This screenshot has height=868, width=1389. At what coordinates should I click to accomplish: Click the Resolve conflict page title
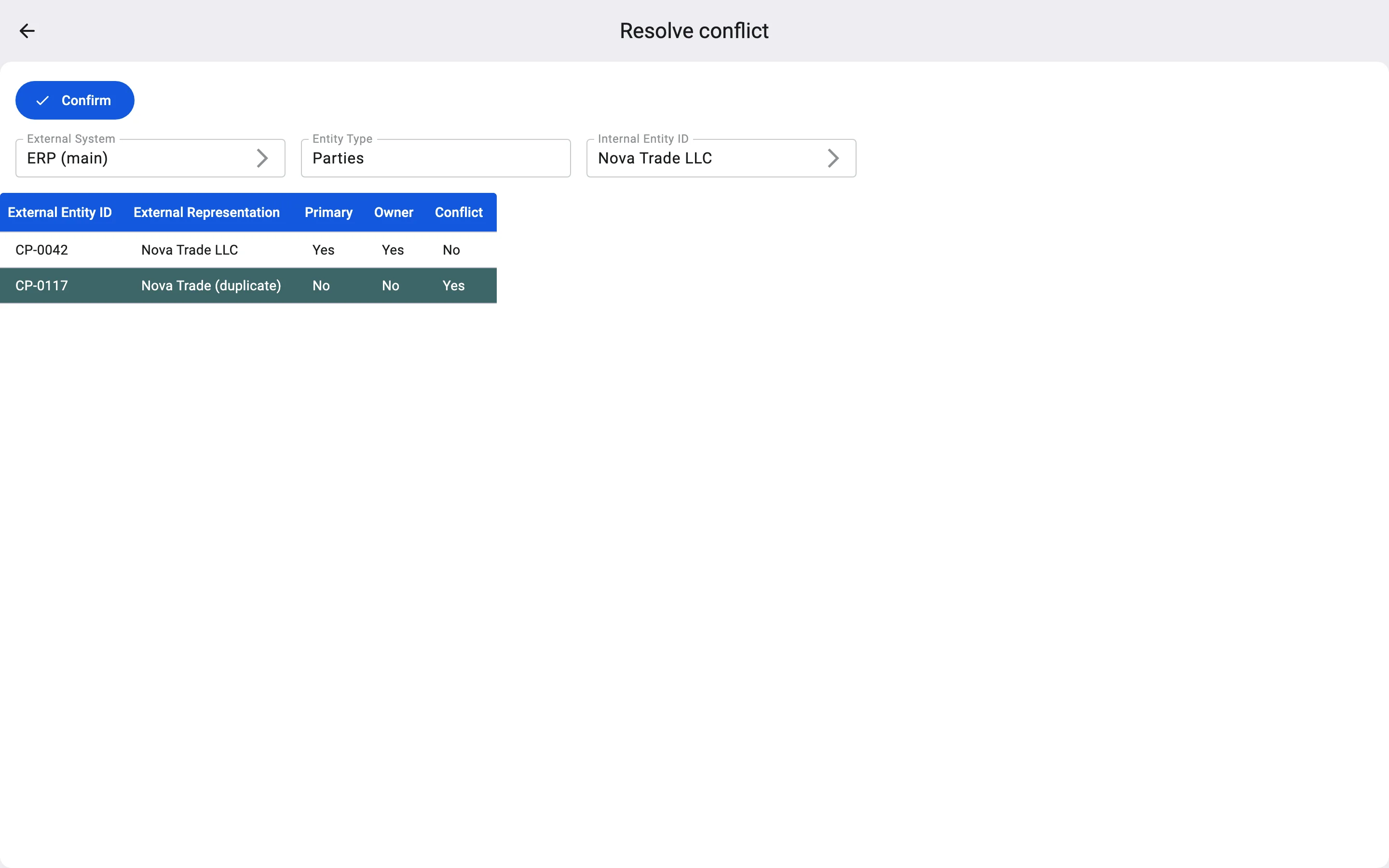pos(694,31)
